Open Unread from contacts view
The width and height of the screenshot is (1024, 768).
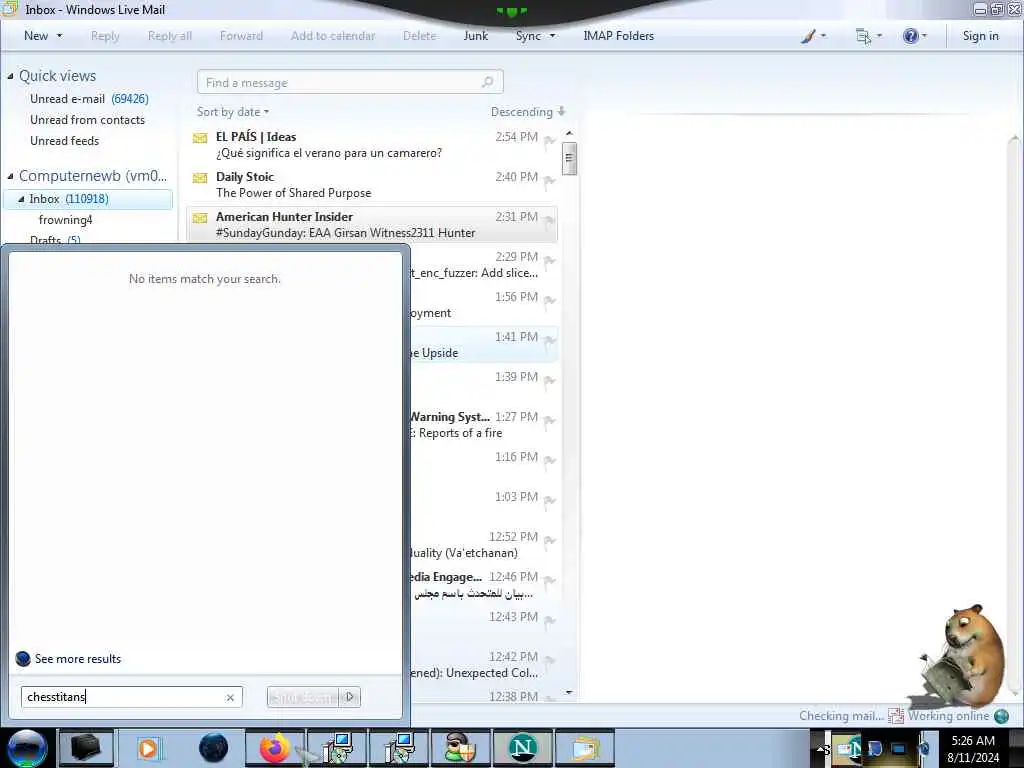click(88, 120)
